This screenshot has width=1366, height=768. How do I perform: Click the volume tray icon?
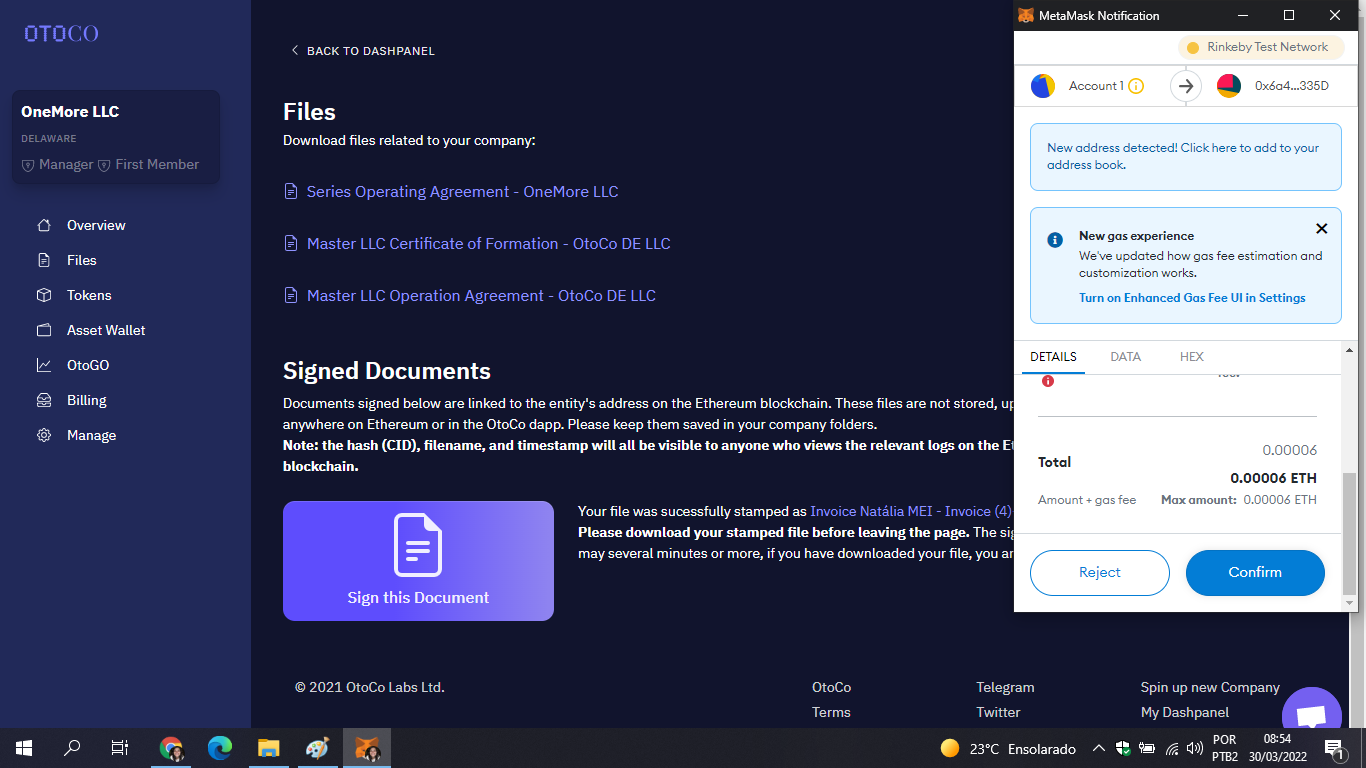coord(1195,748)
